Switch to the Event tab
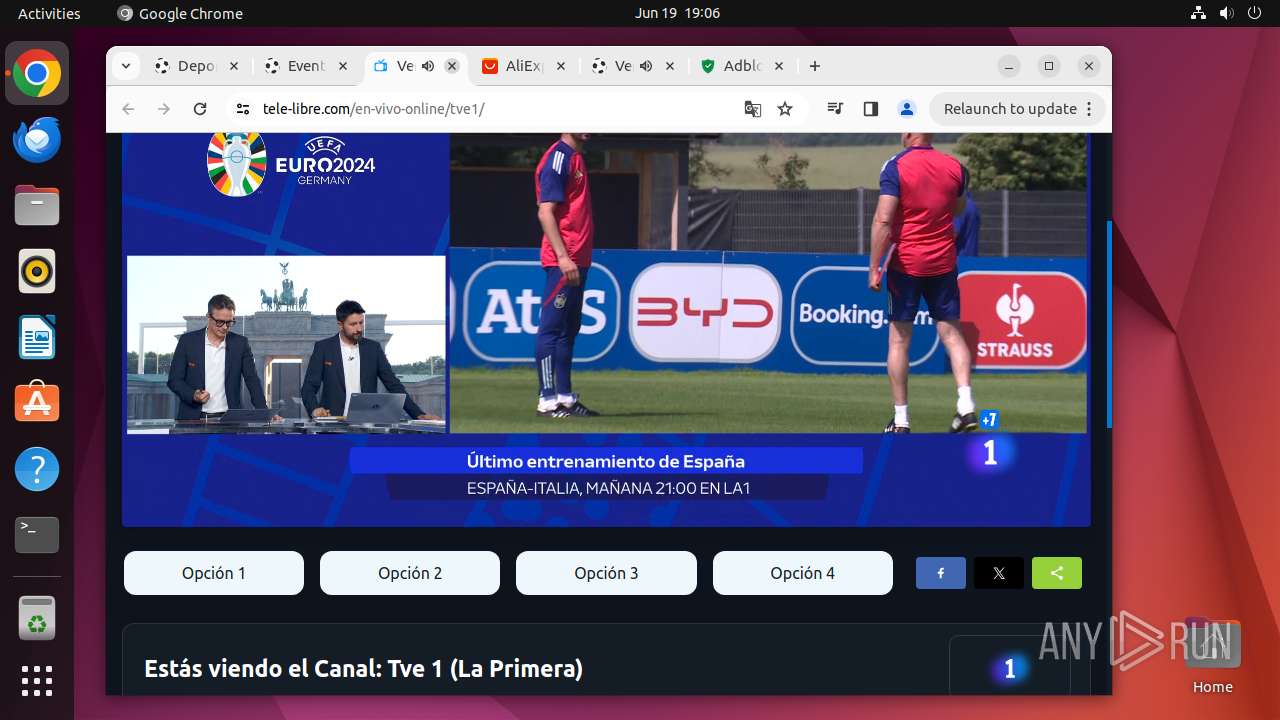 tap(307, 66)
